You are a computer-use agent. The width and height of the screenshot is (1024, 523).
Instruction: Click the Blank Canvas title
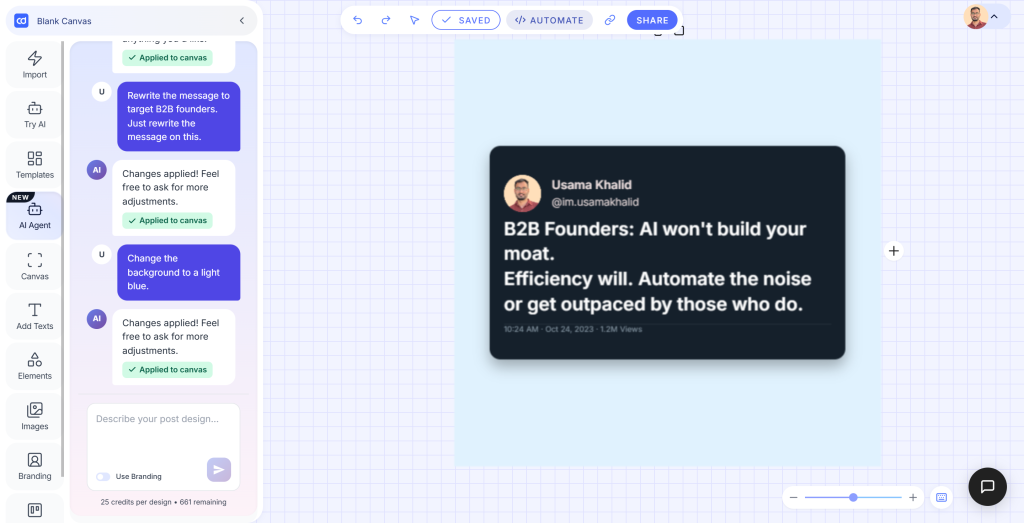64,21
